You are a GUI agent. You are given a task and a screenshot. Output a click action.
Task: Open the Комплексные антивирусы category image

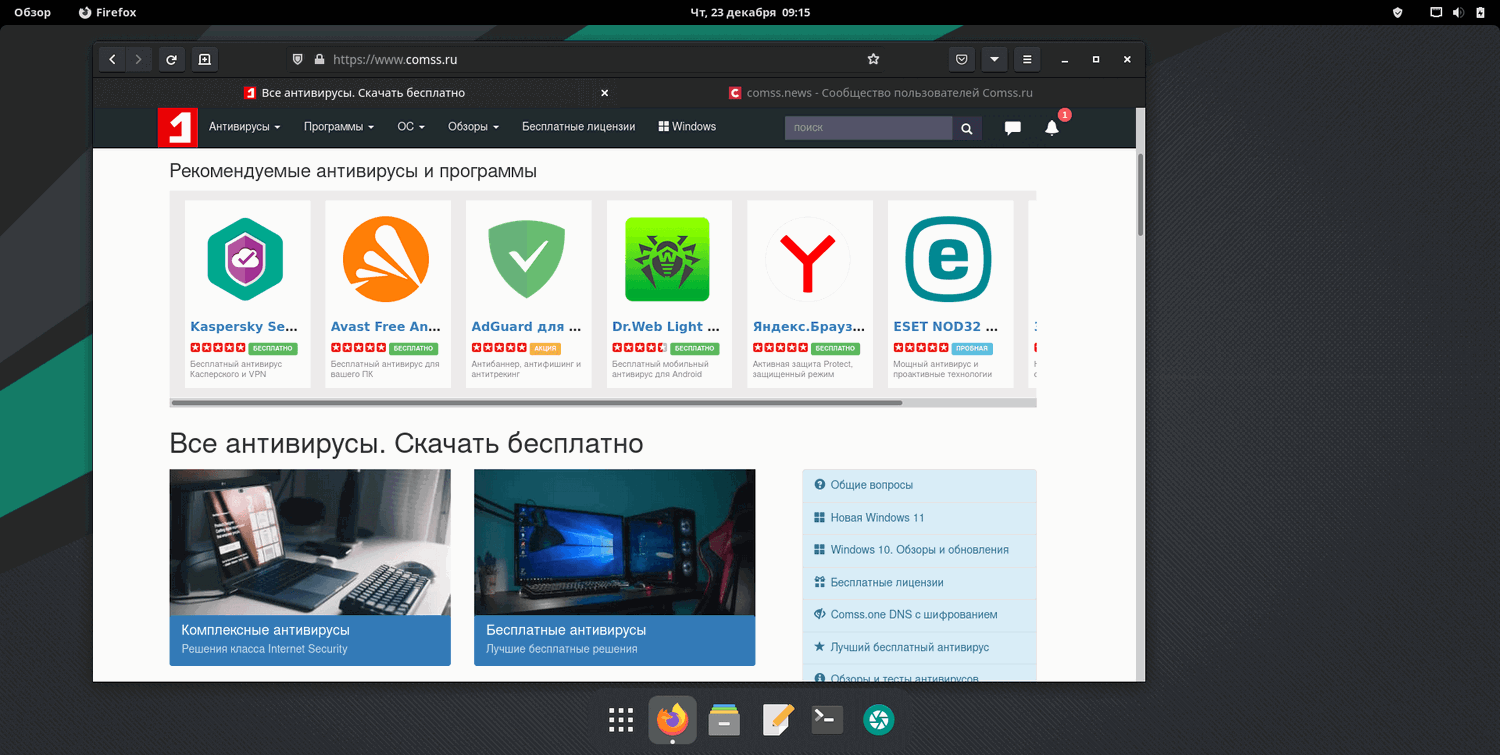coord(310,542)
